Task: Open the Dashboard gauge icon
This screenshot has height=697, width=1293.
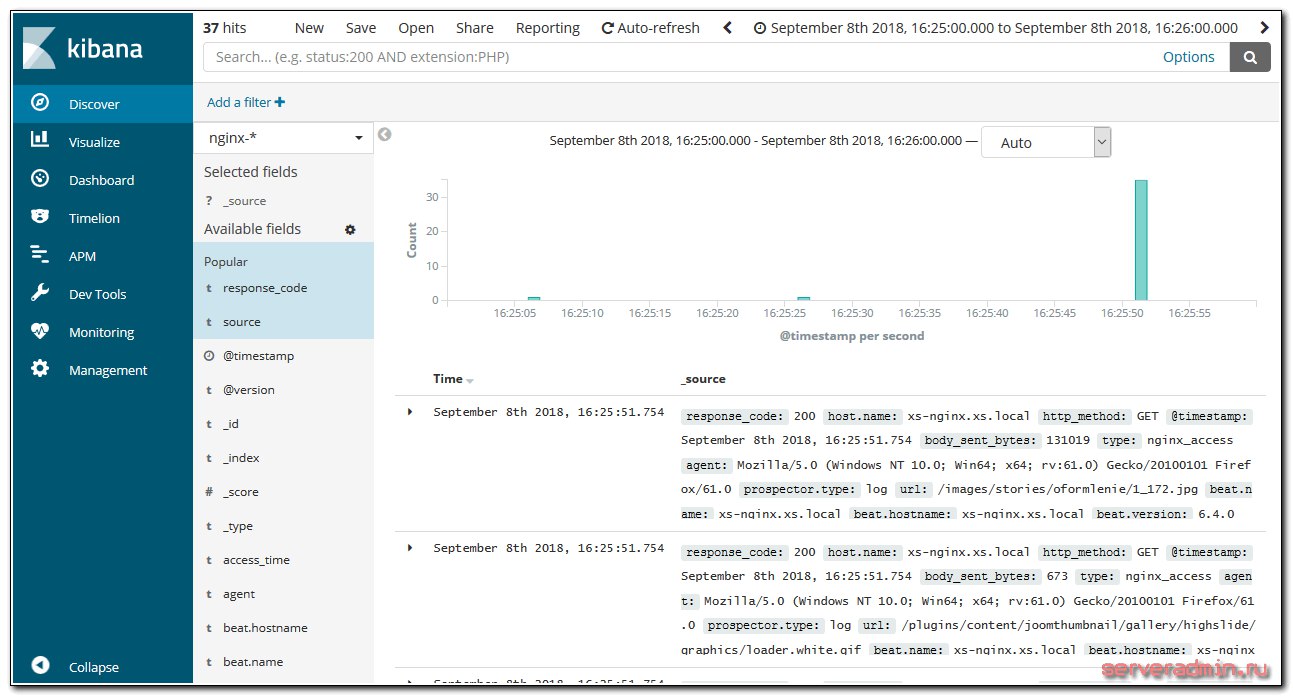Action: (40, 179)
